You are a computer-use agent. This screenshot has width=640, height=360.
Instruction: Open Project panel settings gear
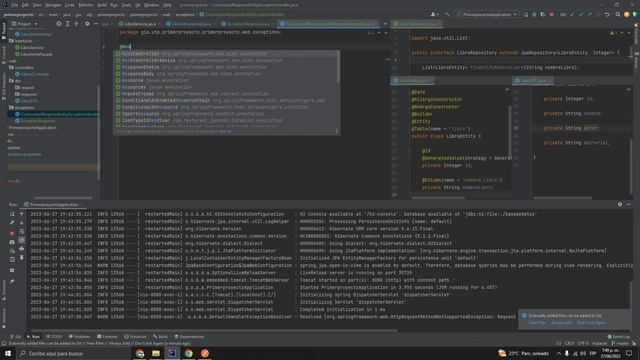[x=87, y=24]
